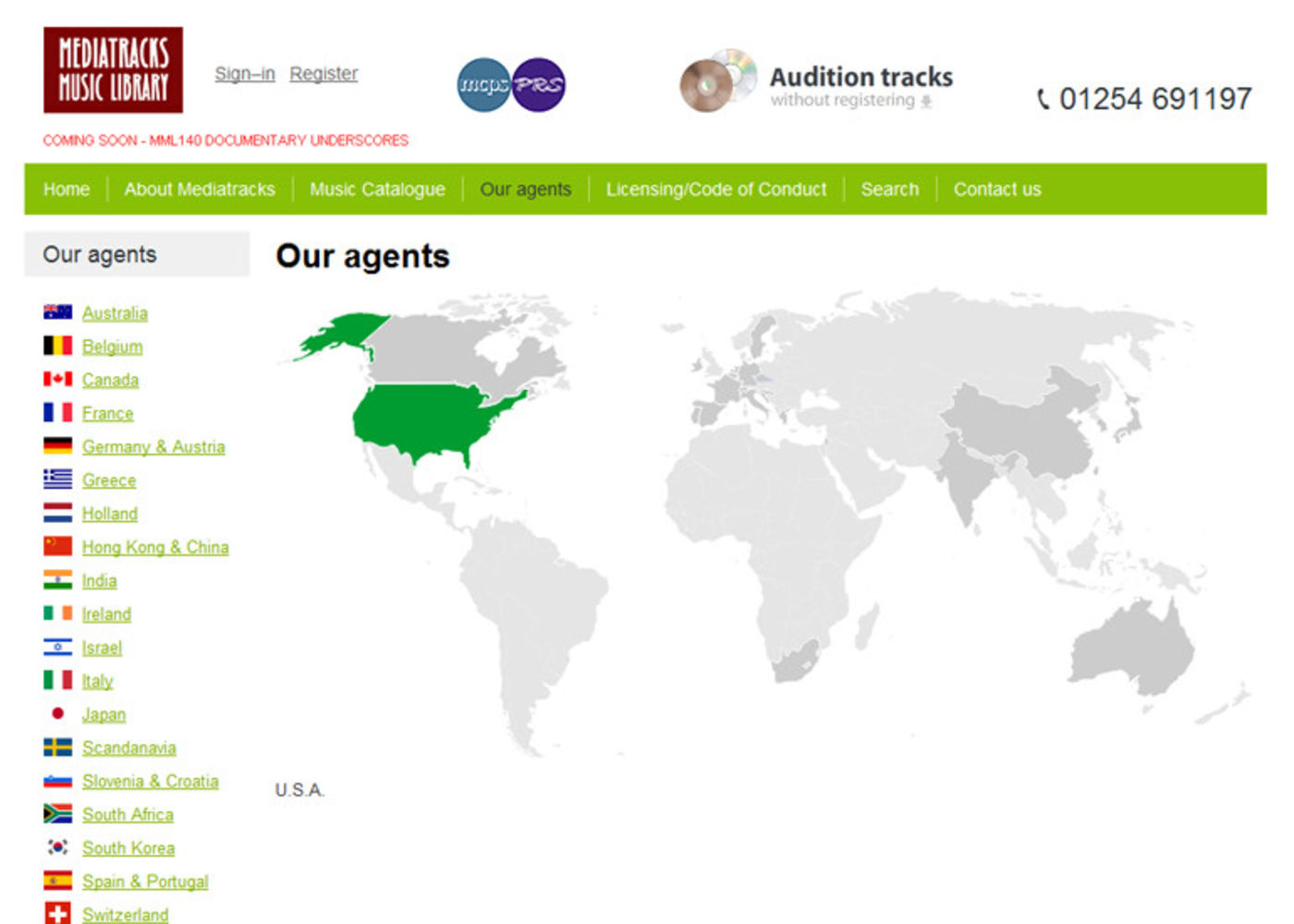Click the Sign-in link
The image size is (1294, 924).
[x=245, y=74]
